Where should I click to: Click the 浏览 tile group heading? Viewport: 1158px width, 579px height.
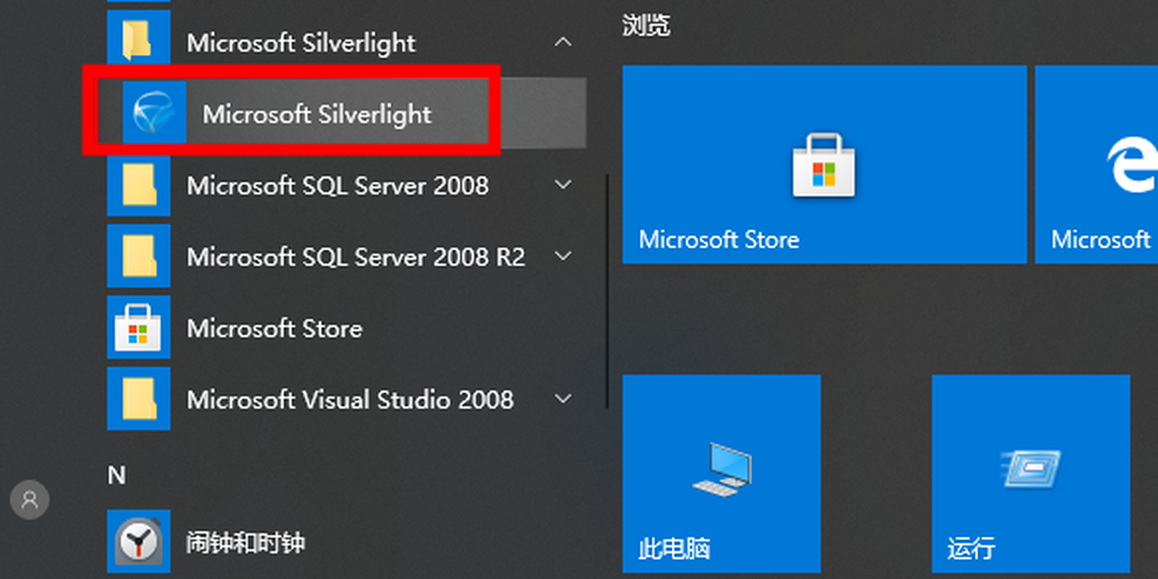(x=646, y=26)
